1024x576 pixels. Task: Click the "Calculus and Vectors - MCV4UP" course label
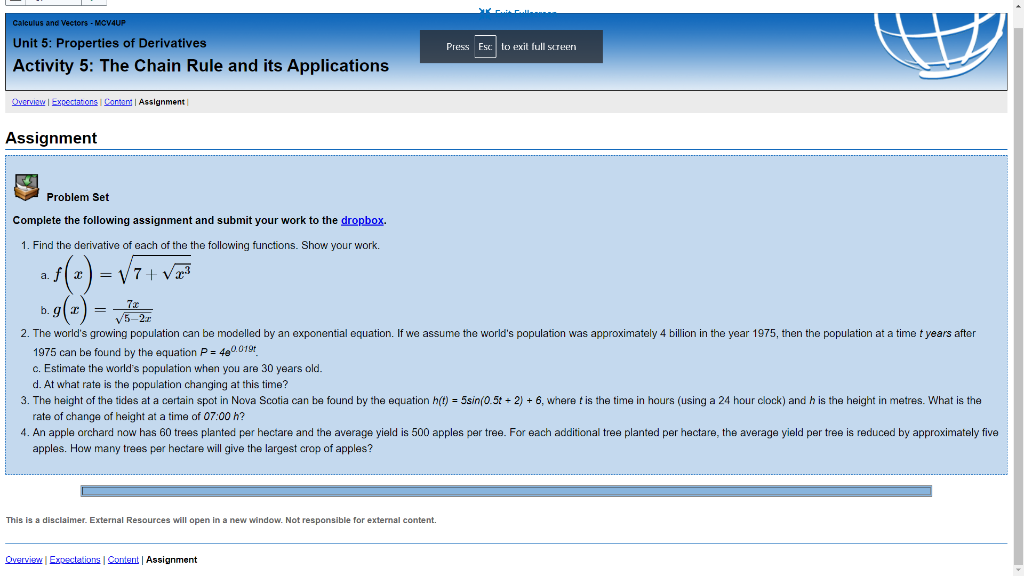click(x=69, y=23)
